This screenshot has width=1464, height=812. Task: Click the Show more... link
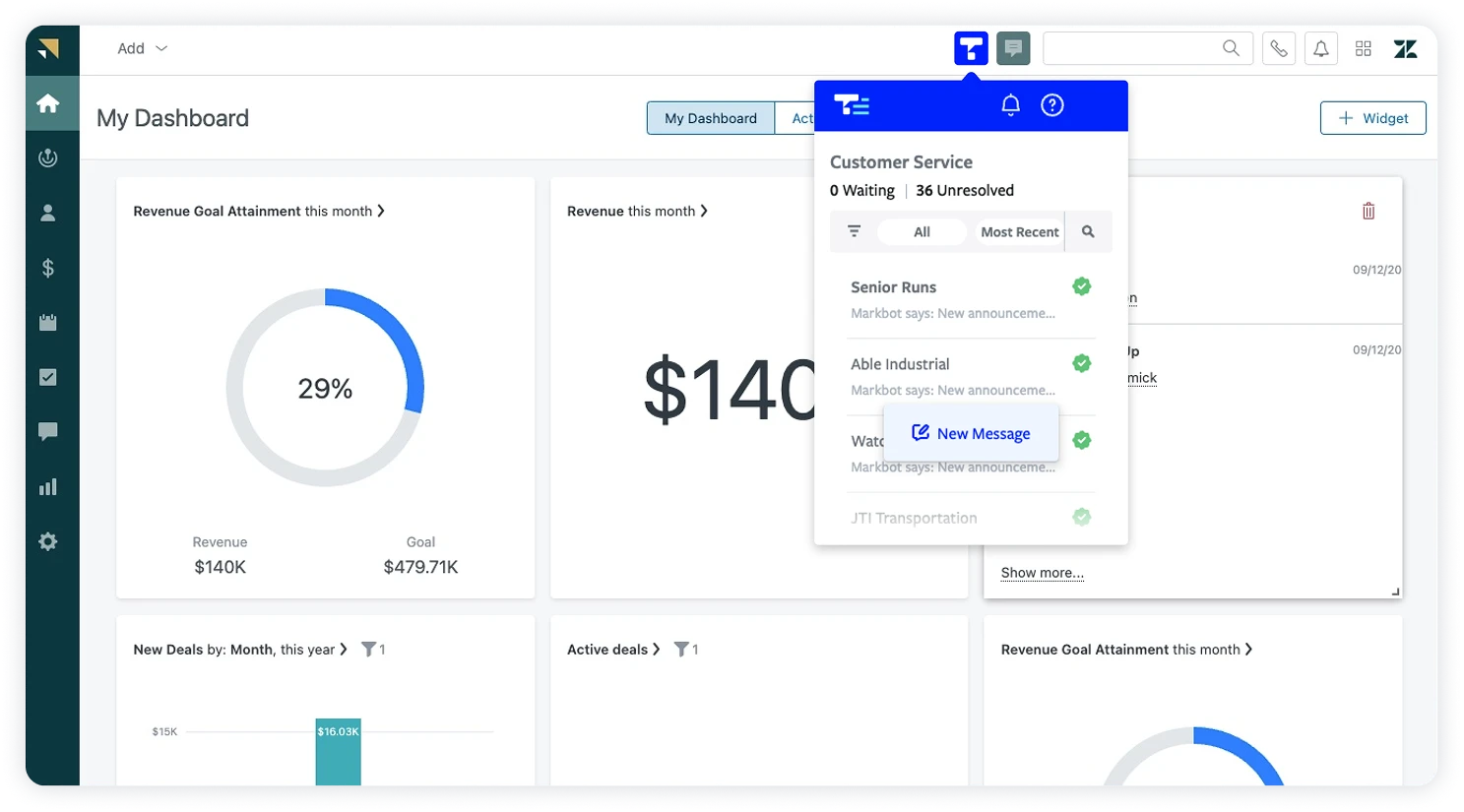pos(1042,573)
